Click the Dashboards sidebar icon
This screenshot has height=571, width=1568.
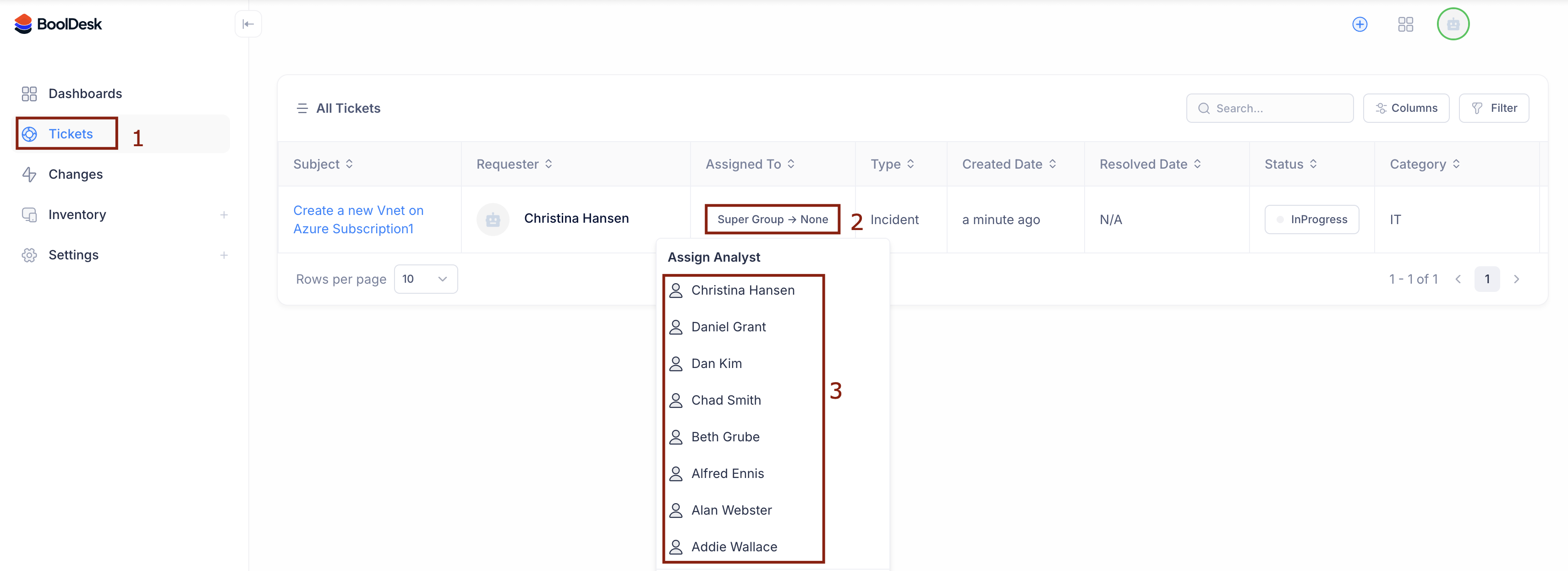click(x=29, y=94)
